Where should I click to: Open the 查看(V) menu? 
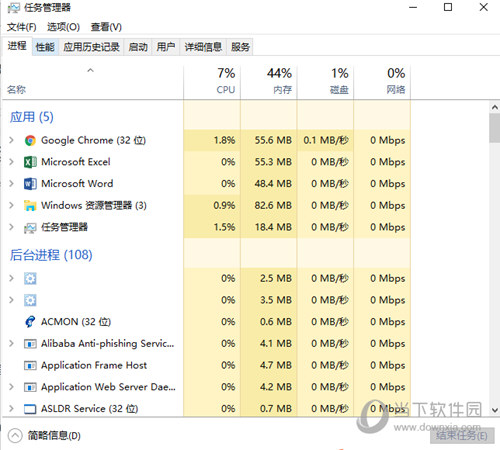click(106, 27)
